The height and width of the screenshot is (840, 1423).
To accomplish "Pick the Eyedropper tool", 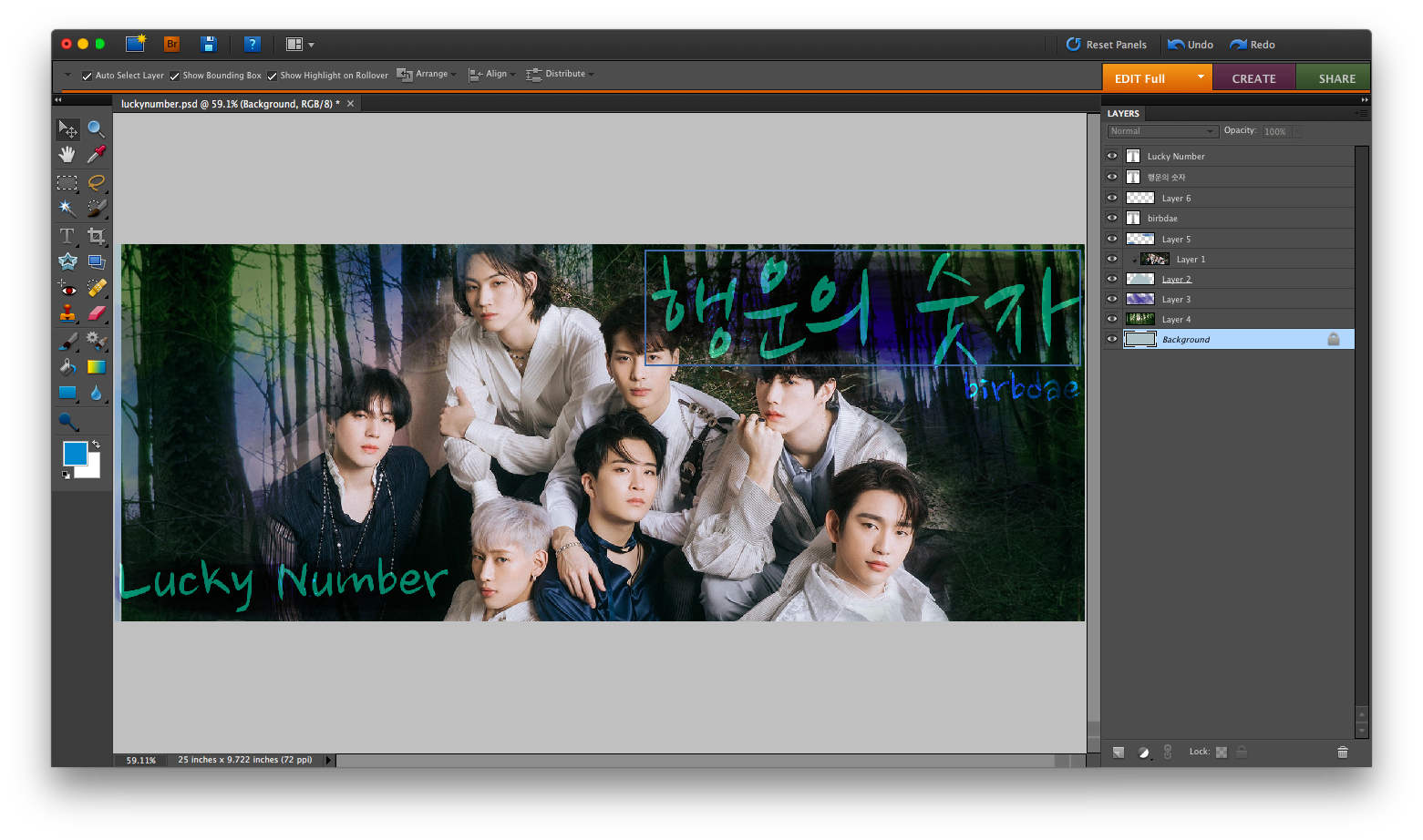I will click(x=96, y=155).
